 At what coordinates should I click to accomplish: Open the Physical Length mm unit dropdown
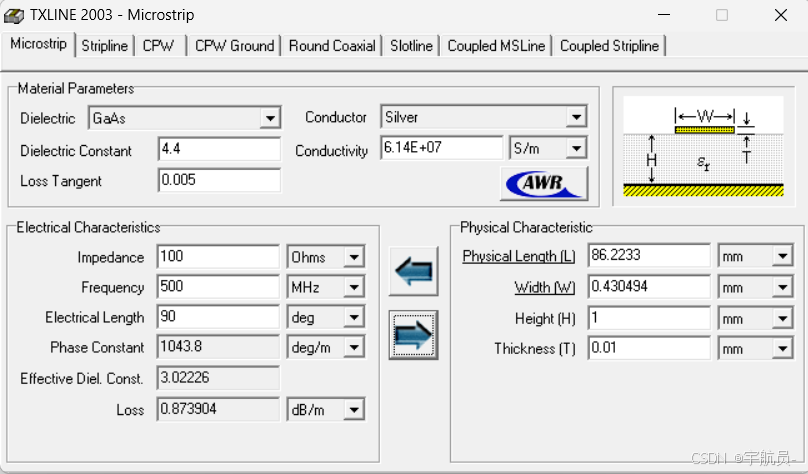[782, 256]
